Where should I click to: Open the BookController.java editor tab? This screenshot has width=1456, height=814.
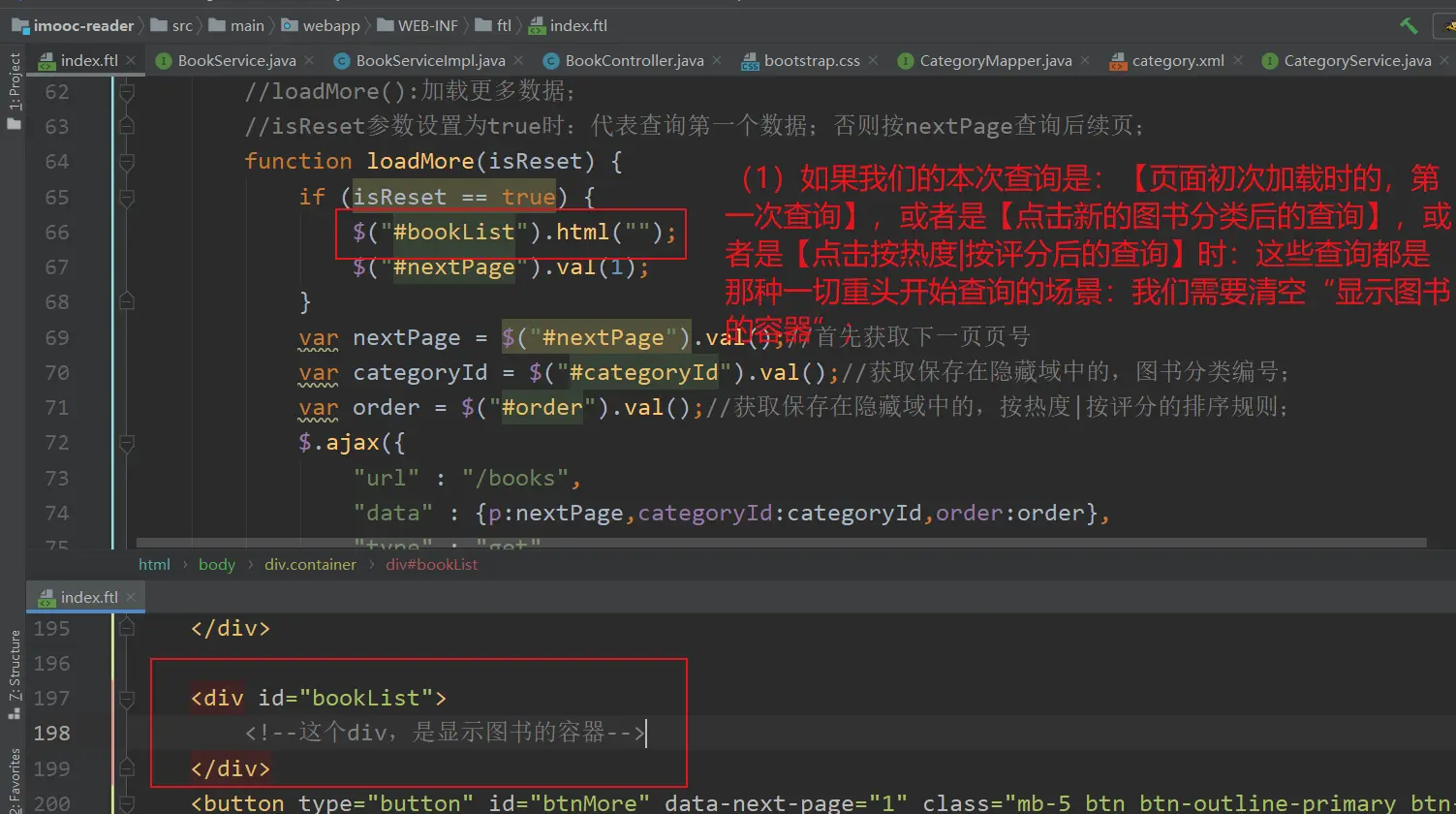634,60
